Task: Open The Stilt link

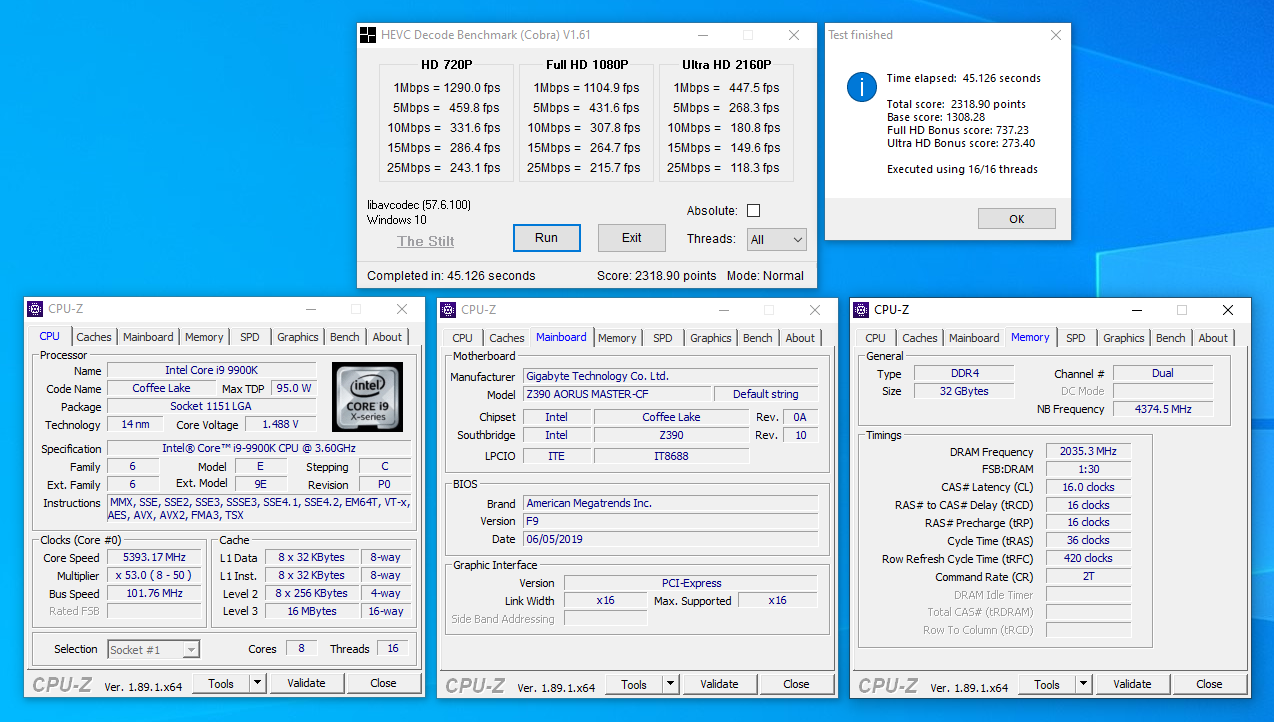Action: [426, 241]
